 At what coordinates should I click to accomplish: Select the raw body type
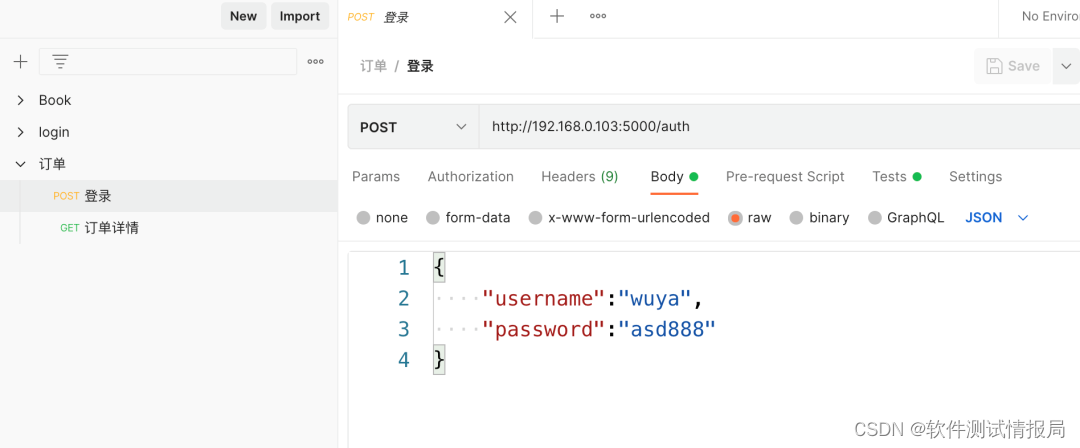pyautogui.click(x=750, y=218)
